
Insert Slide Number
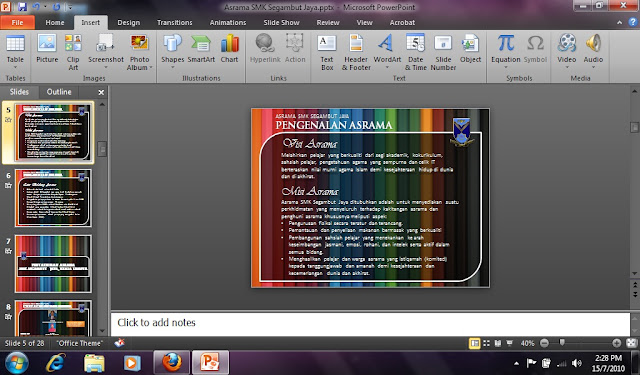[443, 52]
